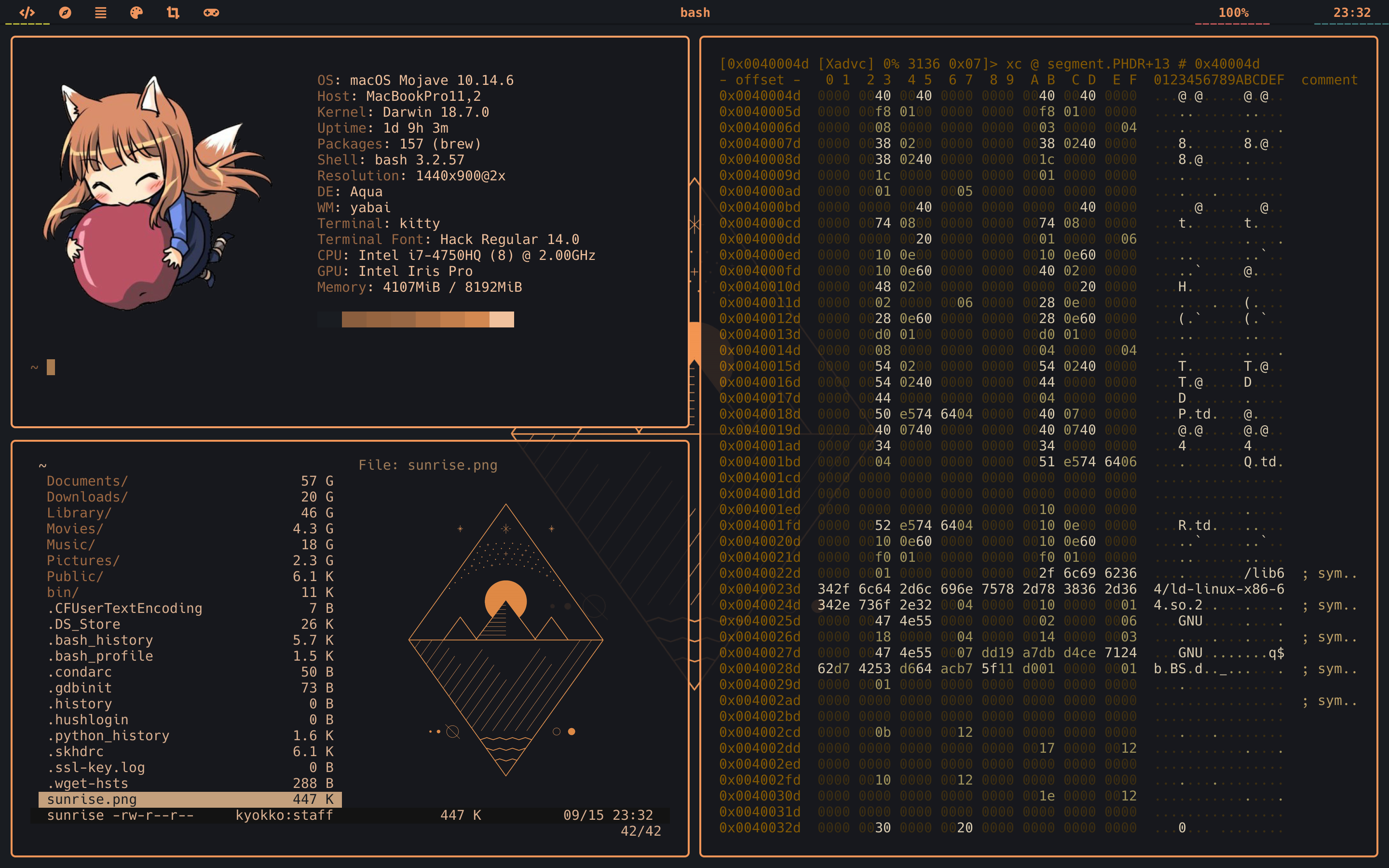
Task: Switch to the code workspace icon
Action: [27, 13]
